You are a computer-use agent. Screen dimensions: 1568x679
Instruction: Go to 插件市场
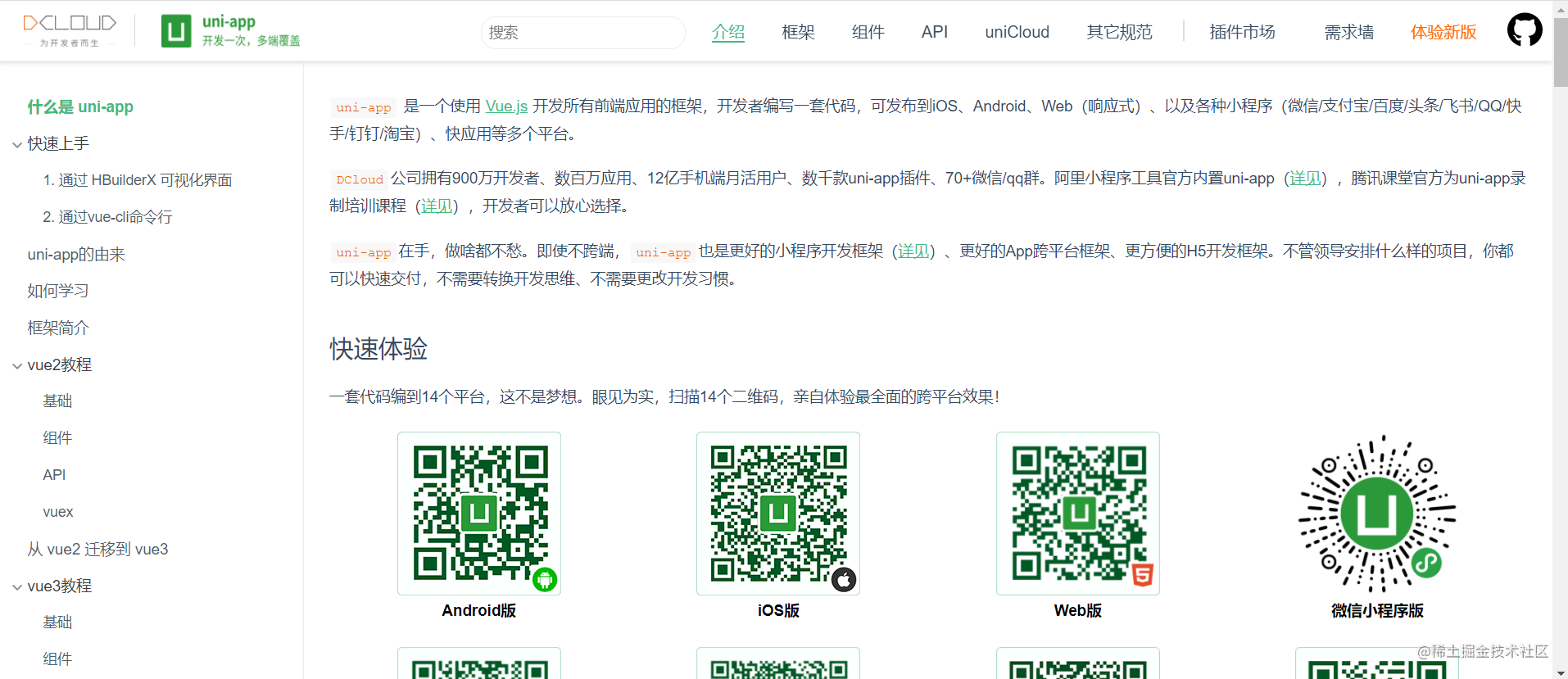[1242, 32]
